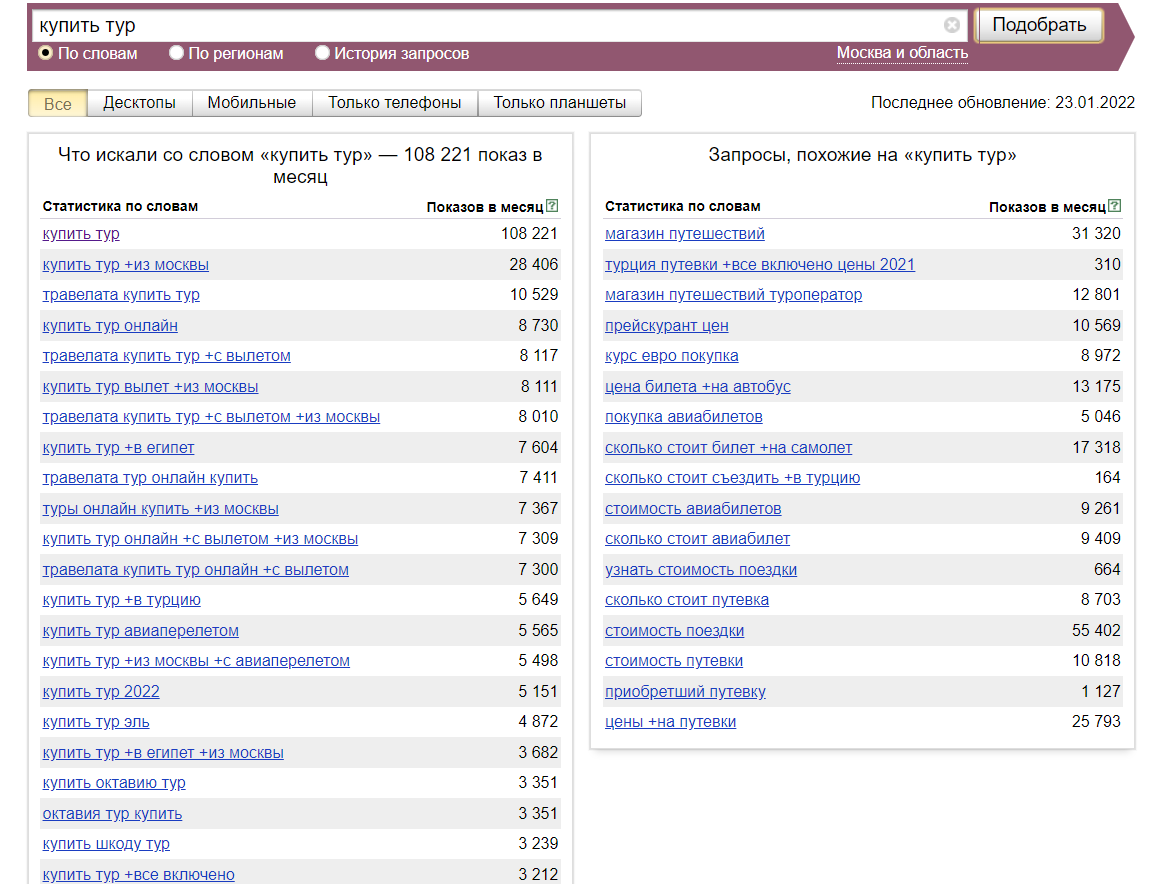Viewport: 1156px width, 884px height.
Task: Open 'сколько стоит путевка' link
Action: tap(687, 601)
